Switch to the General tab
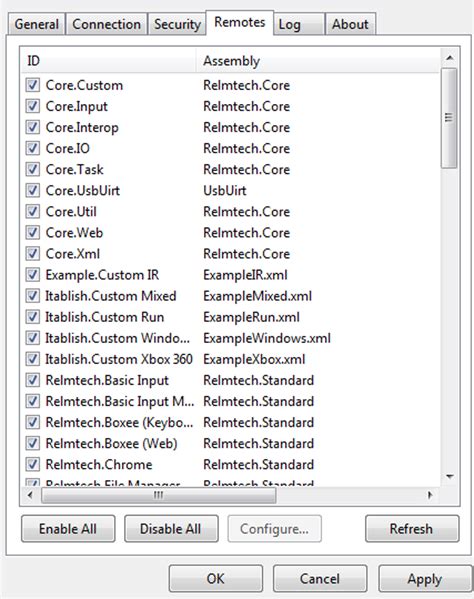This screenshot has height=599, width=474. click(37, 24)
